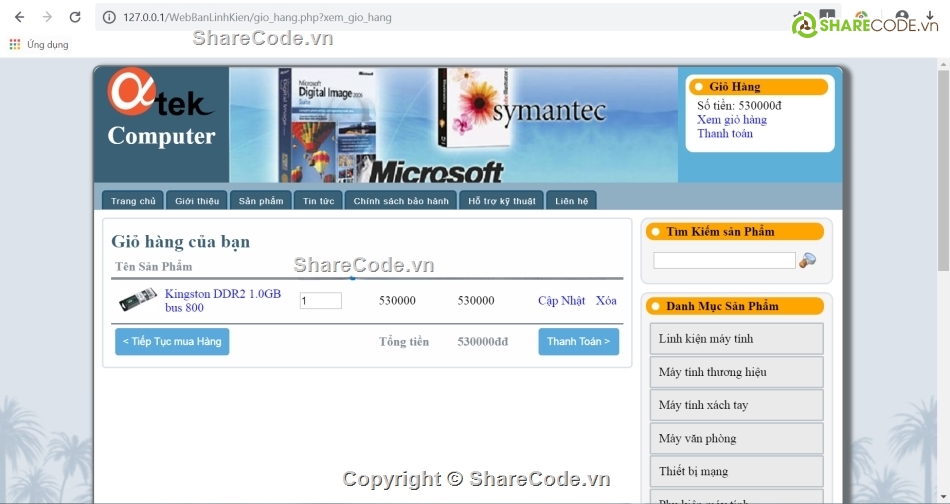This screenshot has width=950, height=504.
Task: Click the product search text box
Action: click(724, 260)
